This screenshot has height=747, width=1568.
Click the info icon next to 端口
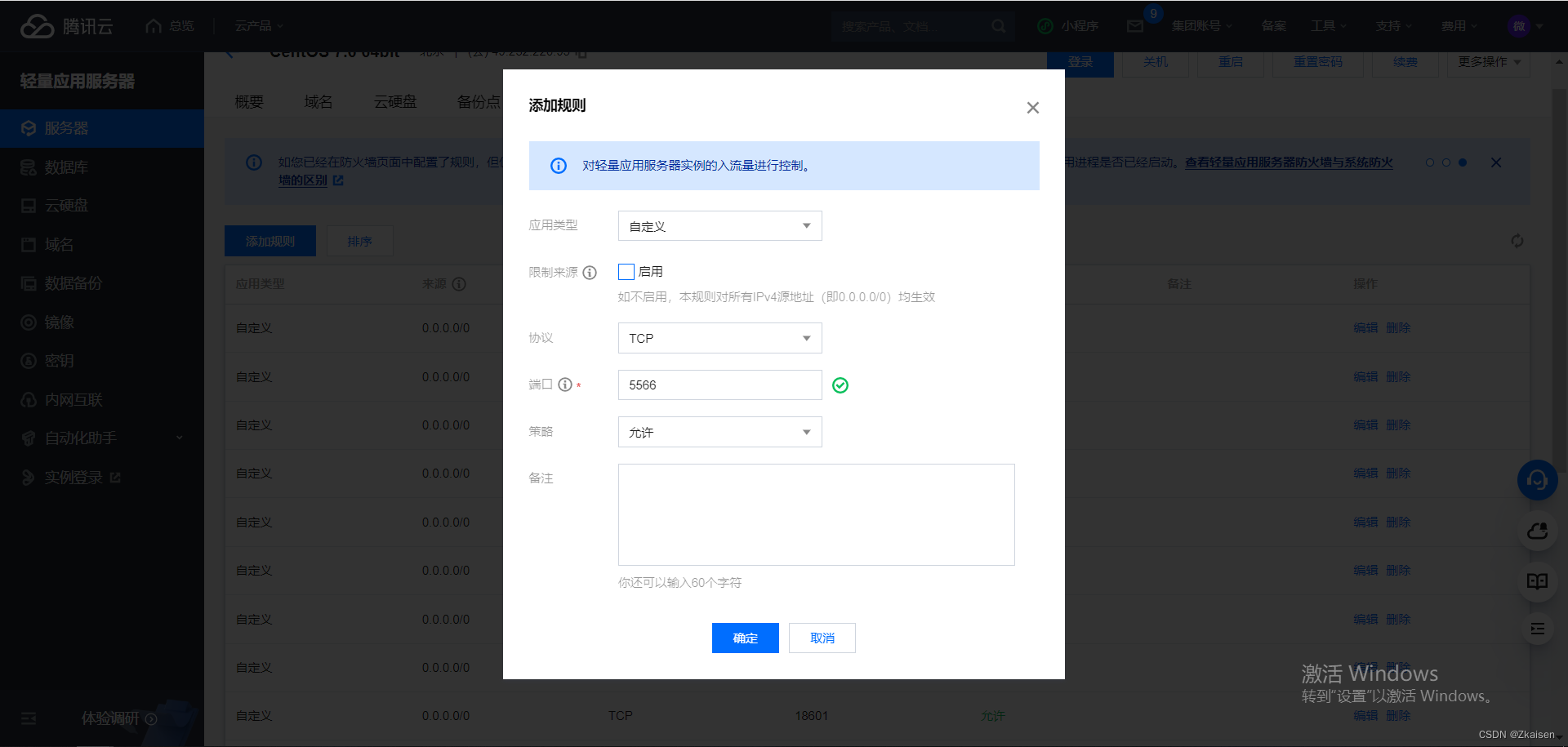[565, 385]
